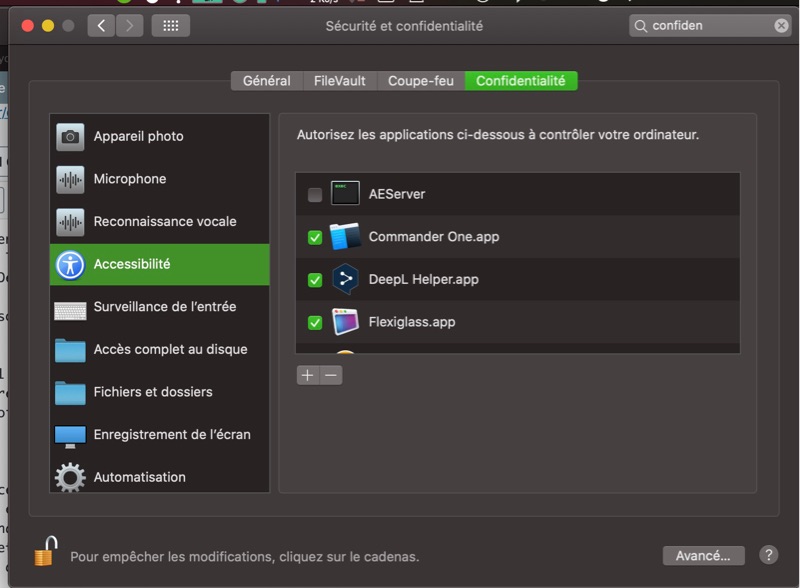Select Automatisation gear item
The height and width of the screenshot is (588, 800).
click(x=139, y=478)
